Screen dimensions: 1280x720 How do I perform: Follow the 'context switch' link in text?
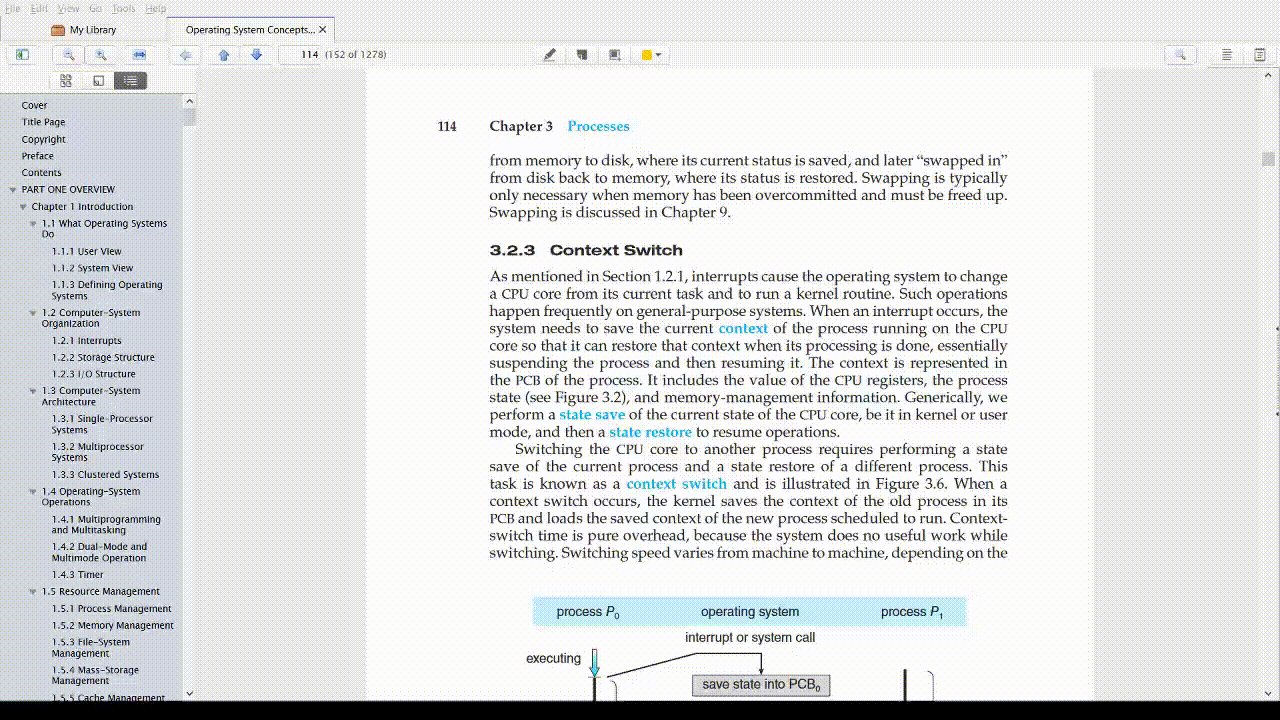pos(676,484)
